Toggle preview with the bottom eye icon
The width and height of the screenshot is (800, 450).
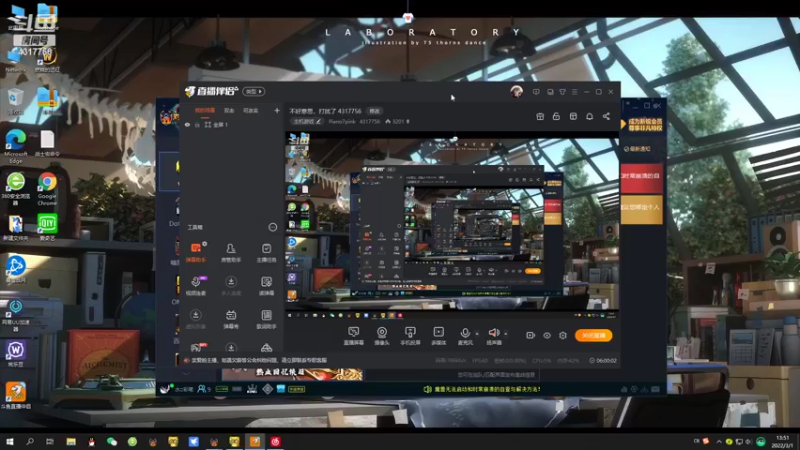547,335
